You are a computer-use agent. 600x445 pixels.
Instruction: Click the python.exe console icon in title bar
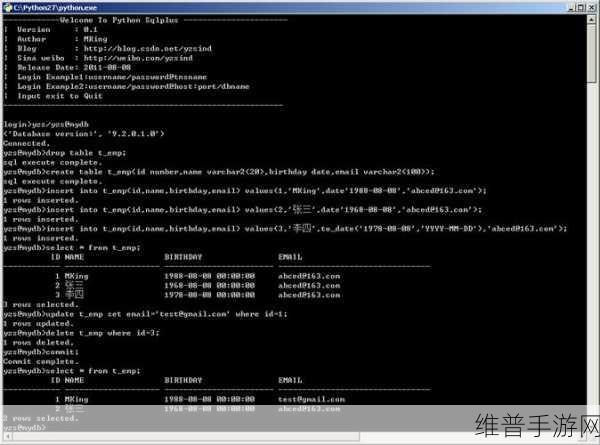coord(7,7)
